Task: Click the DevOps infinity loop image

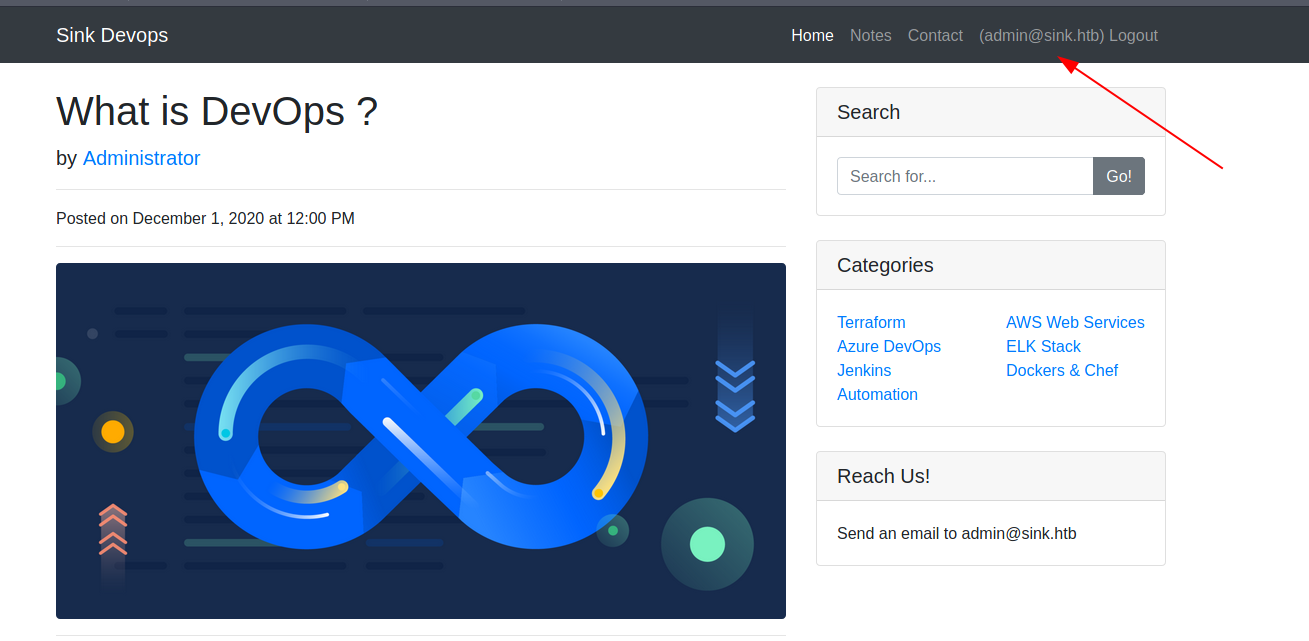Action: [x=420, y=440]
